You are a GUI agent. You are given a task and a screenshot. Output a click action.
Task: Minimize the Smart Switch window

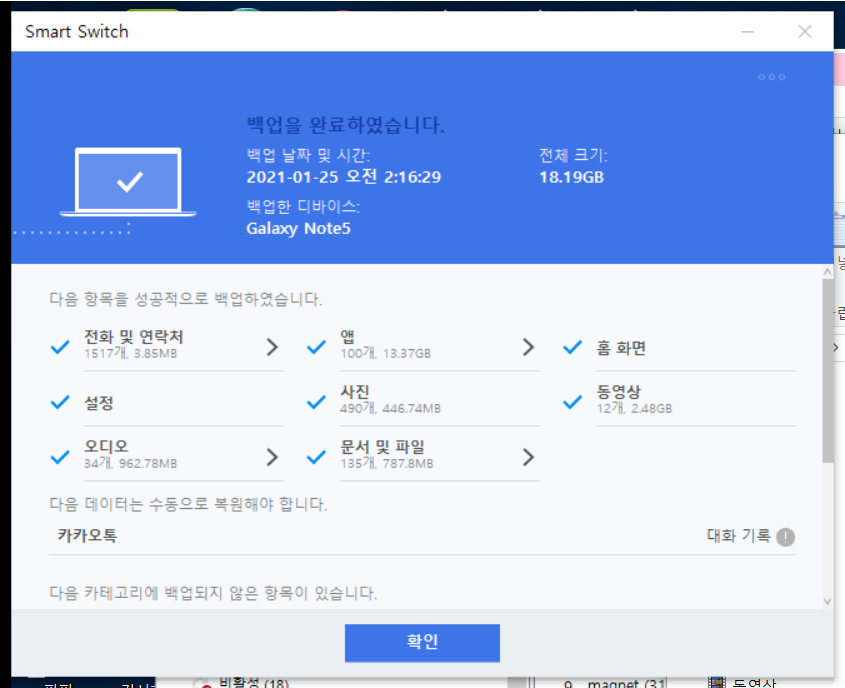point(747,32)
